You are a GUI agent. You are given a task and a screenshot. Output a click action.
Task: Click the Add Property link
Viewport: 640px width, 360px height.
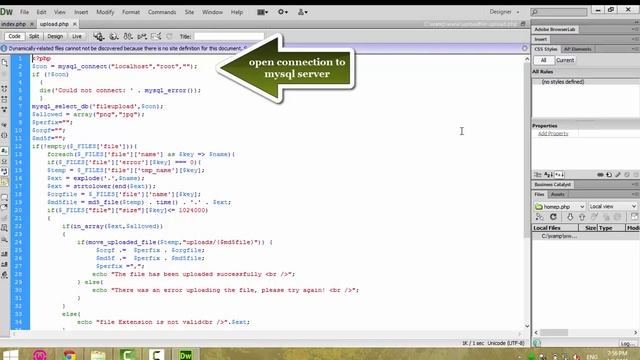pos(553,133)
